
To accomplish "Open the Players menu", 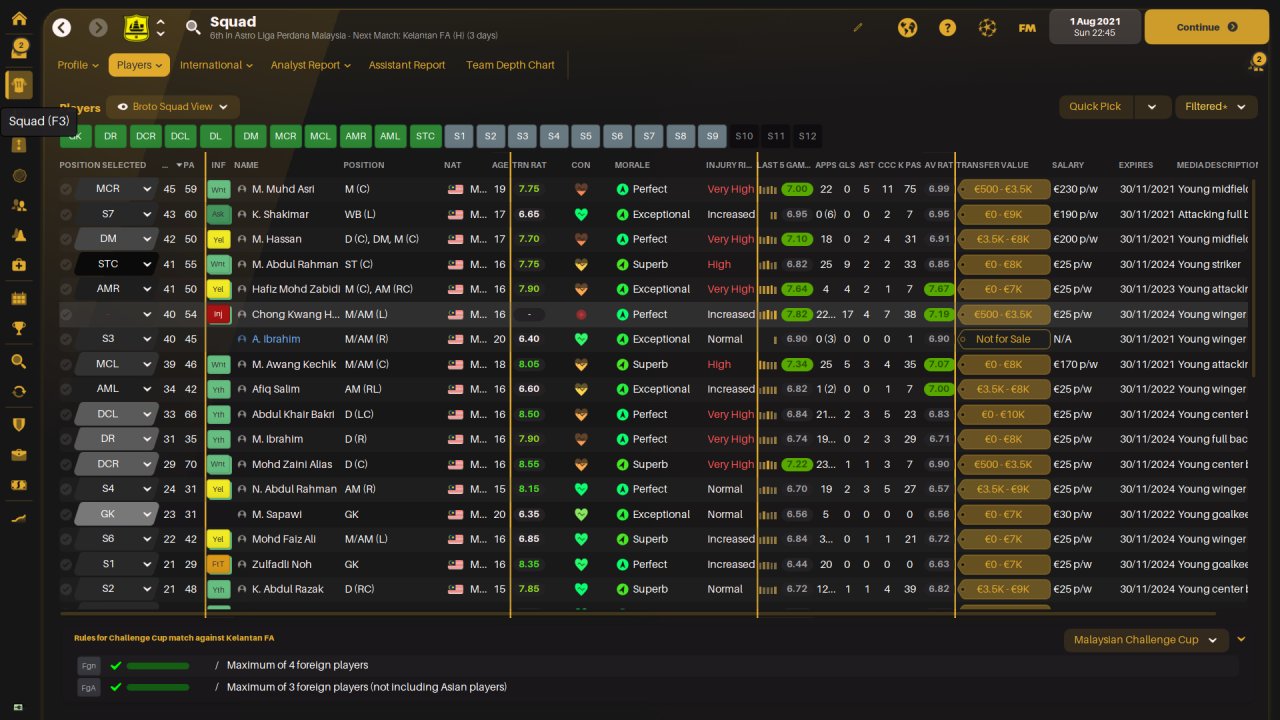I will click(139, 65).
